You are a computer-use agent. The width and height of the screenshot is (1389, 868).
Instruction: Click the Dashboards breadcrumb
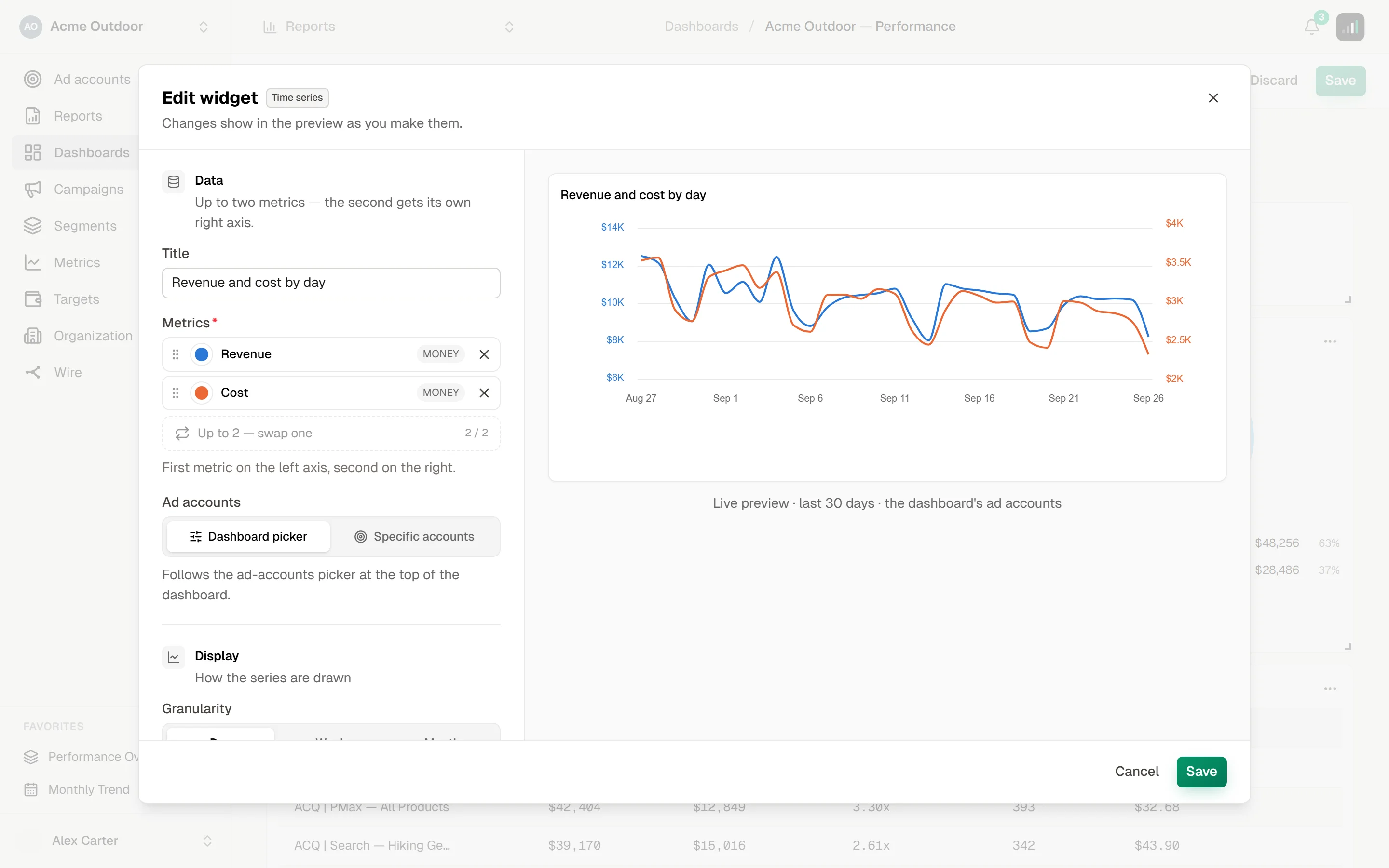(701, 27)
